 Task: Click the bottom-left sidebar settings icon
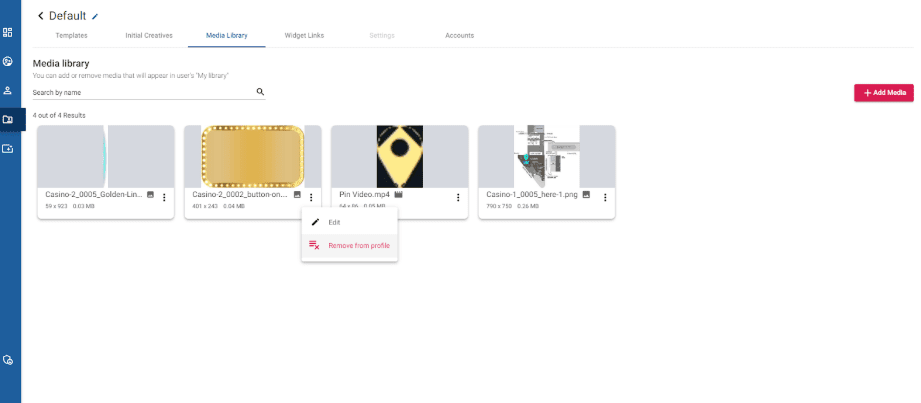point(8,359)
